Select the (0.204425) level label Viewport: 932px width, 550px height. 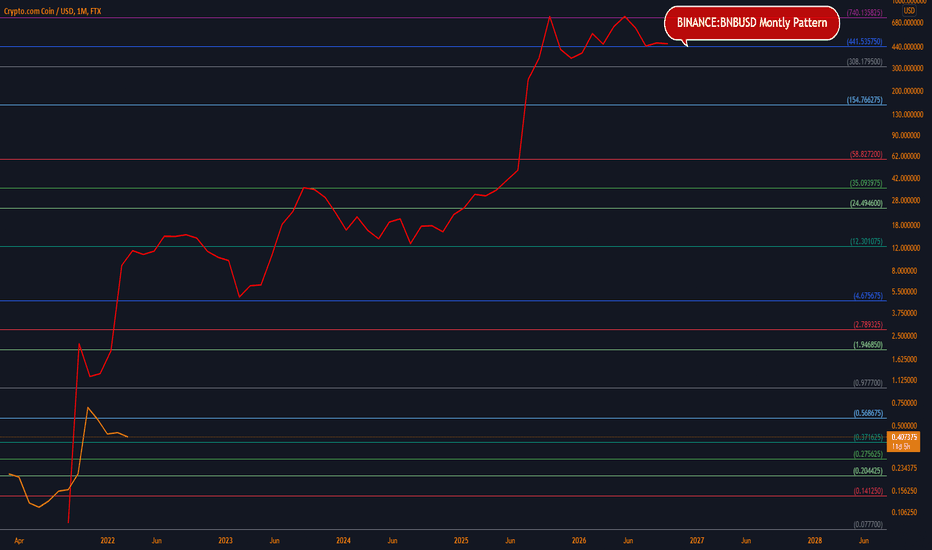tap(868, 470)
